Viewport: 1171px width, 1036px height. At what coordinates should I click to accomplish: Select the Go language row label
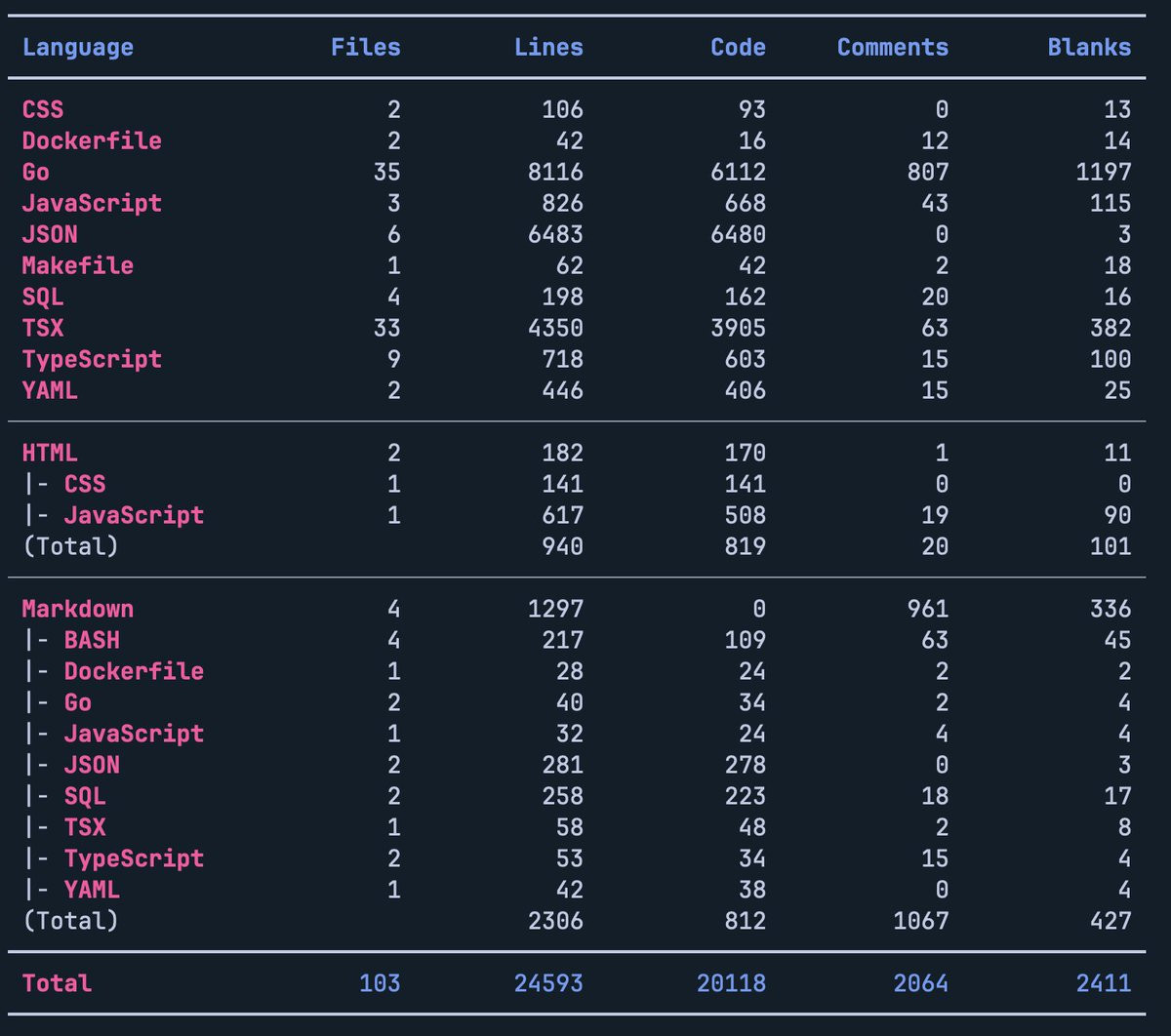(x=36, y=172)
